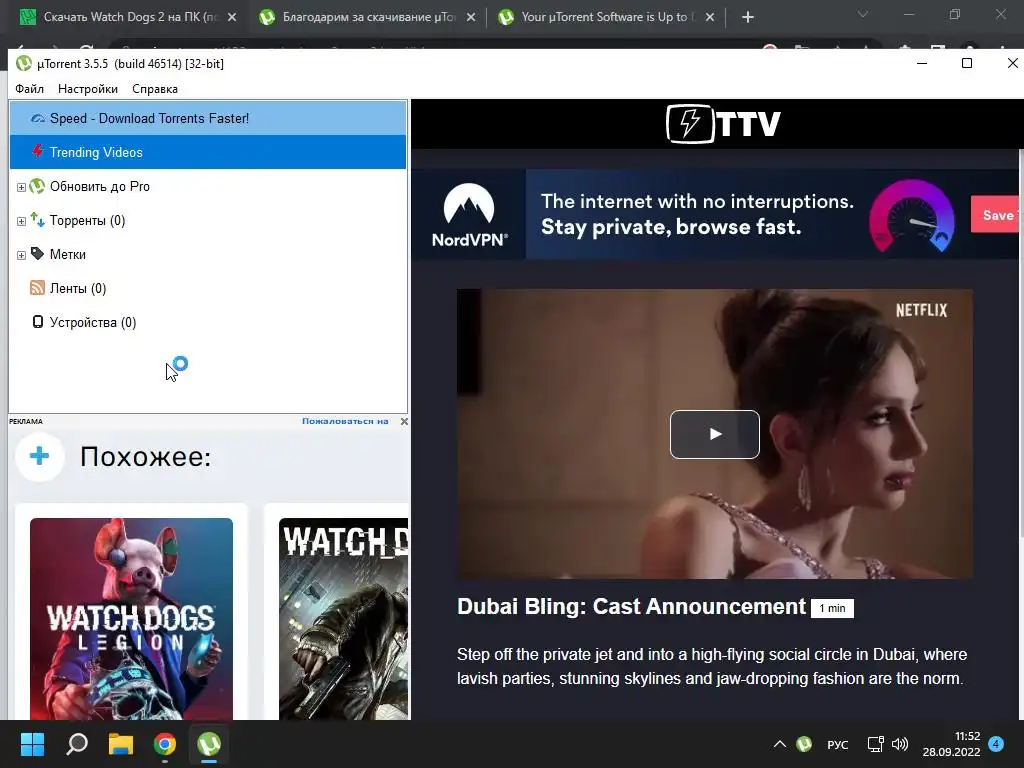Click the tag icon beside Метки
This screenshot has height=768, width=1024.
37,254
